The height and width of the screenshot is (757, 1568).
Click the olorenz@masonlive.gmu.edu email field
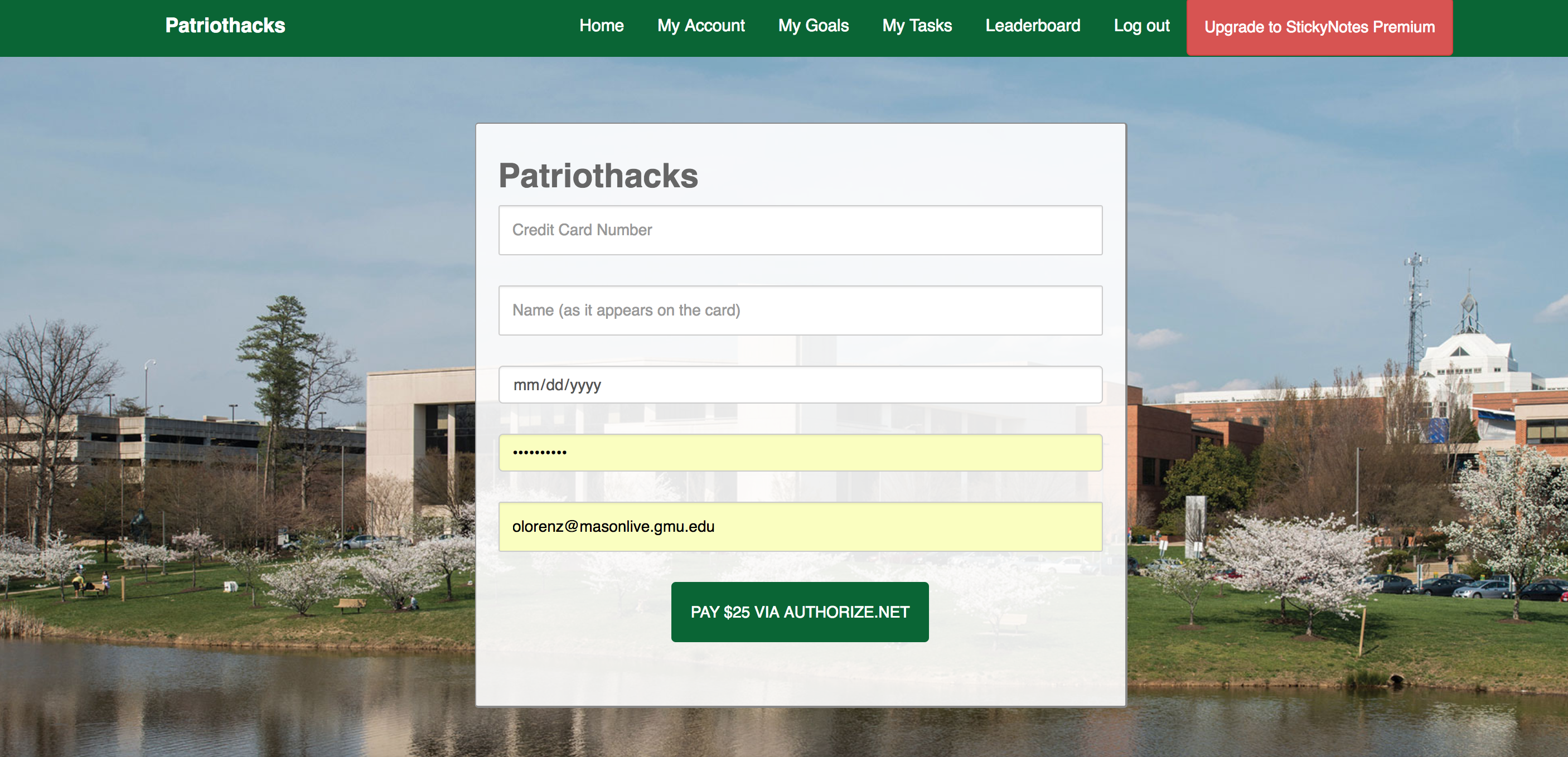tap(800, 526)
